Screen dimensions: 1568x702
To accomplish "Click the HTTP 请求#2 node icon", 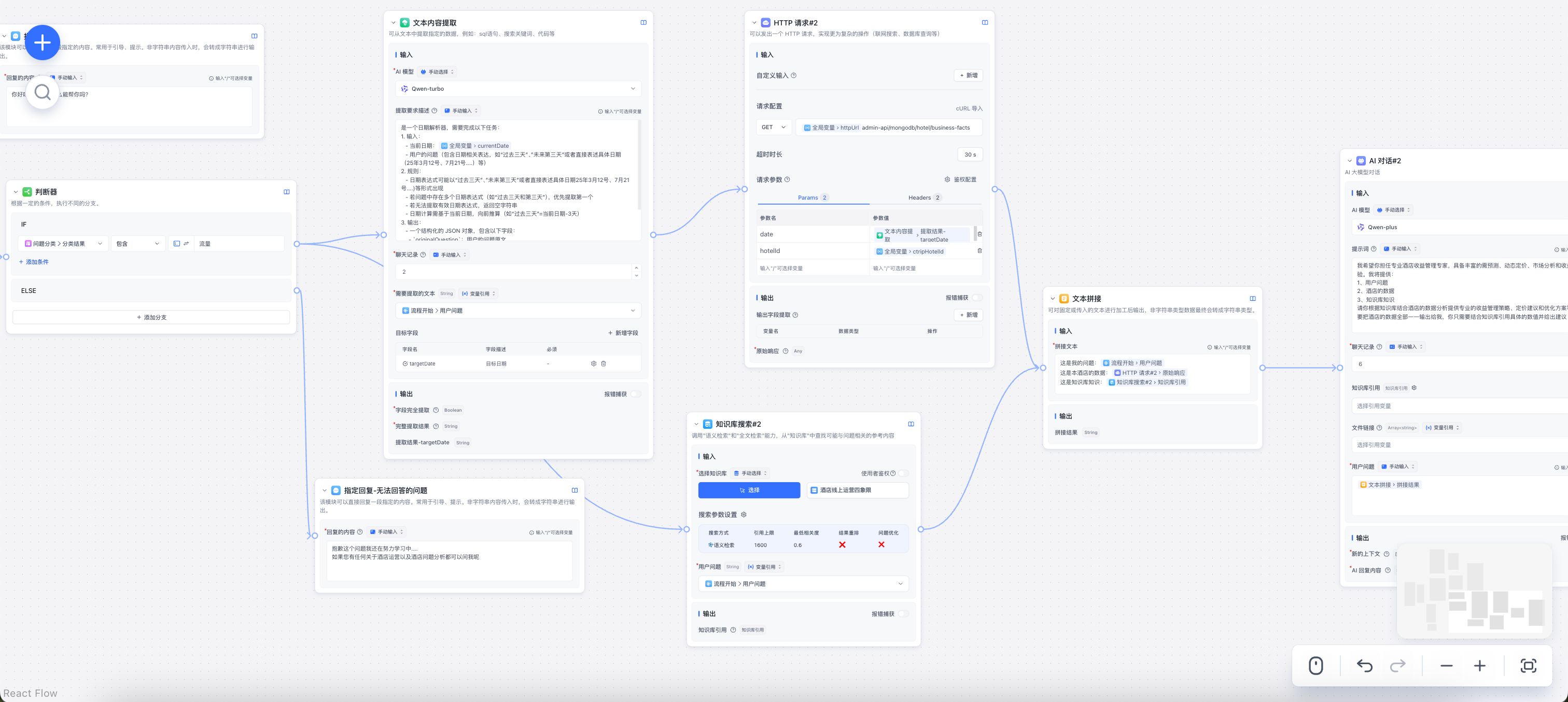I will (x=766, y=22).
